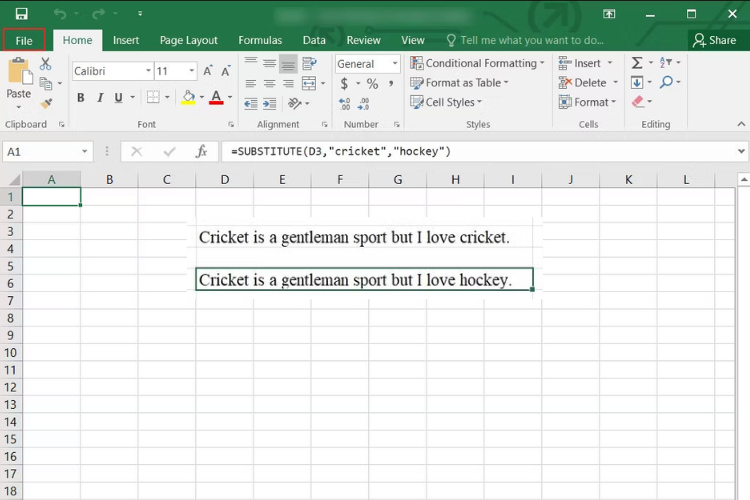Apply red font color A

coord(216,98)
